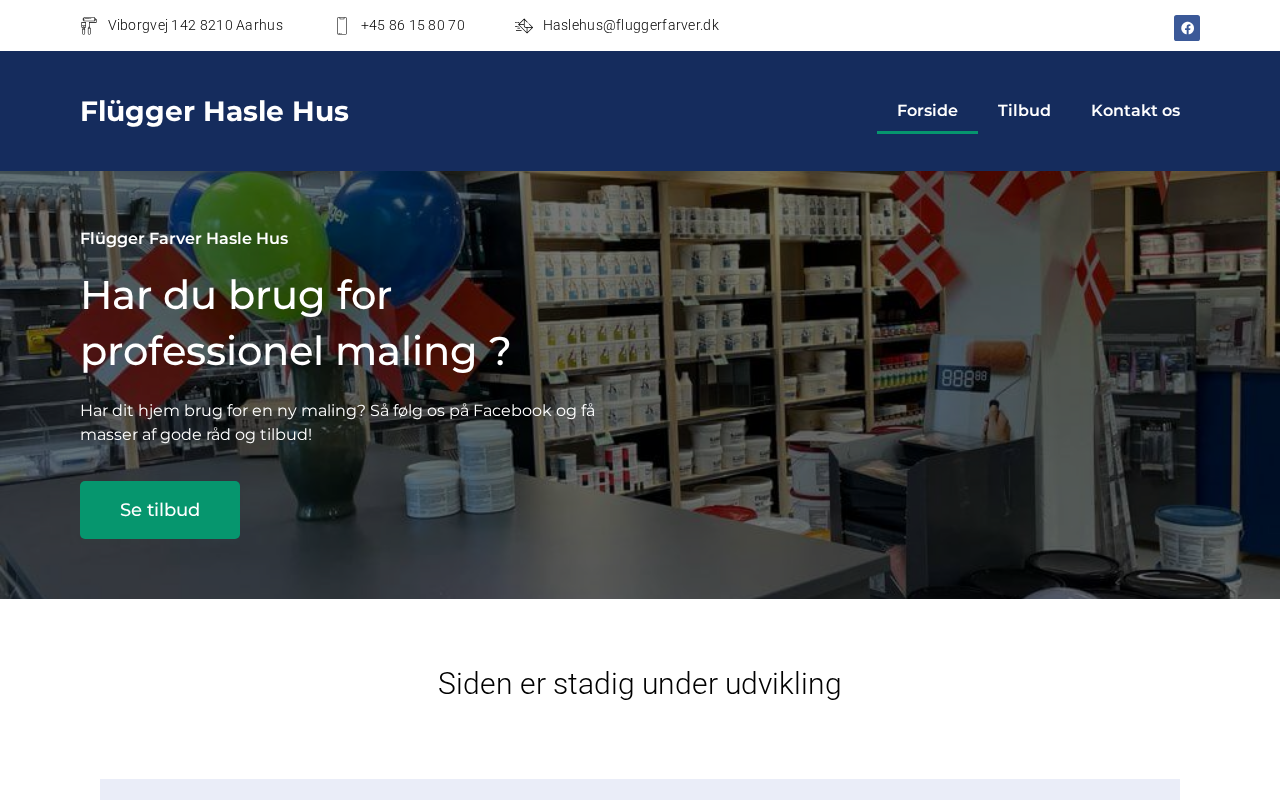This screenshot has height=800, width=1280.
Task: Click the address Viborgvej 142 8210 Aarhus
Action: click(x=195, y=25)
